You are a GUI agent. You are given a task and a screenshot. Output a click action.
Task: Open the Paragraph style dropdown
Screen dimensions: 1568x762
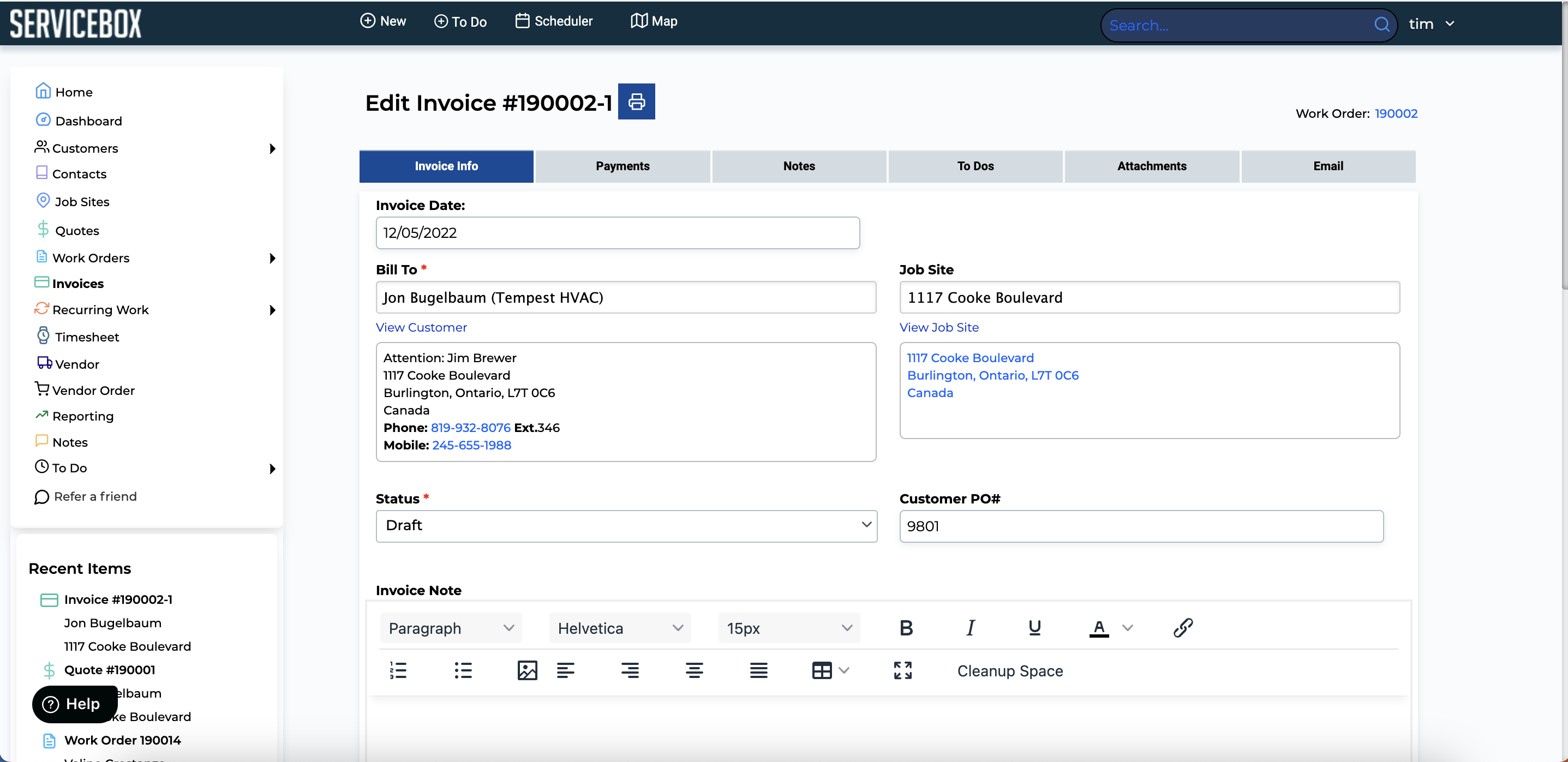451,627
